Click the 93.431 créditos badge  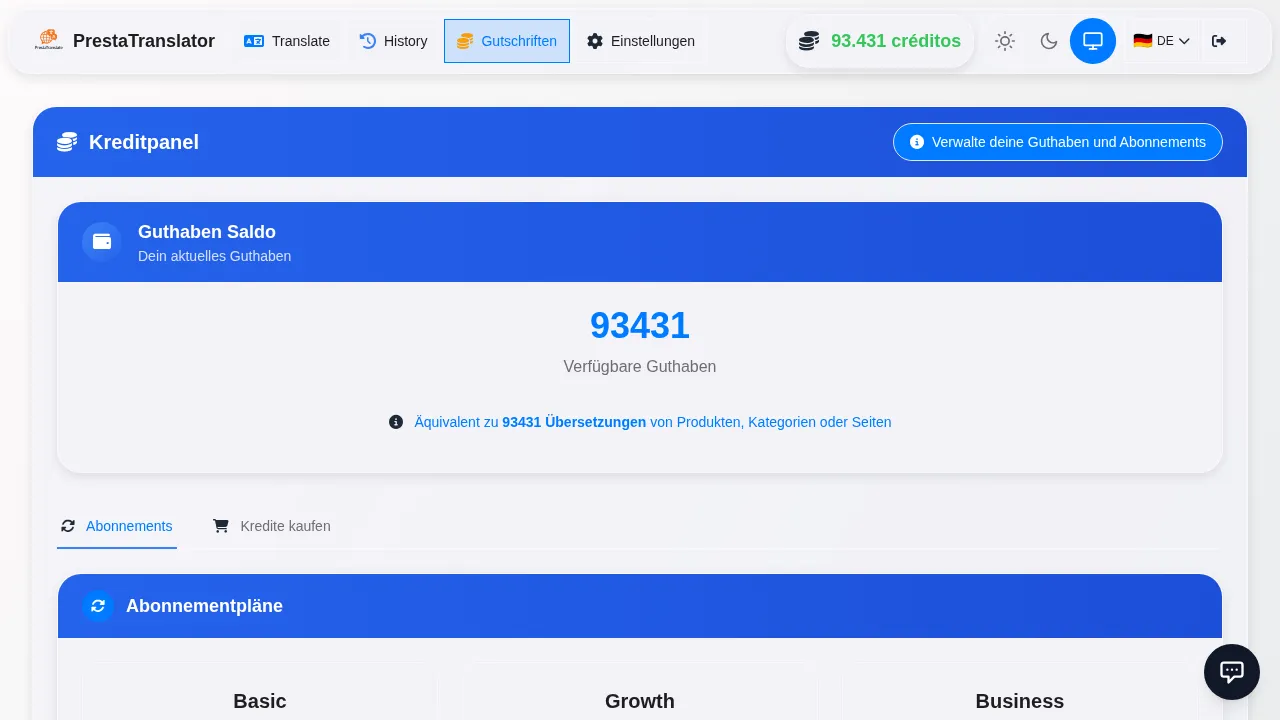tap(880, 41)
